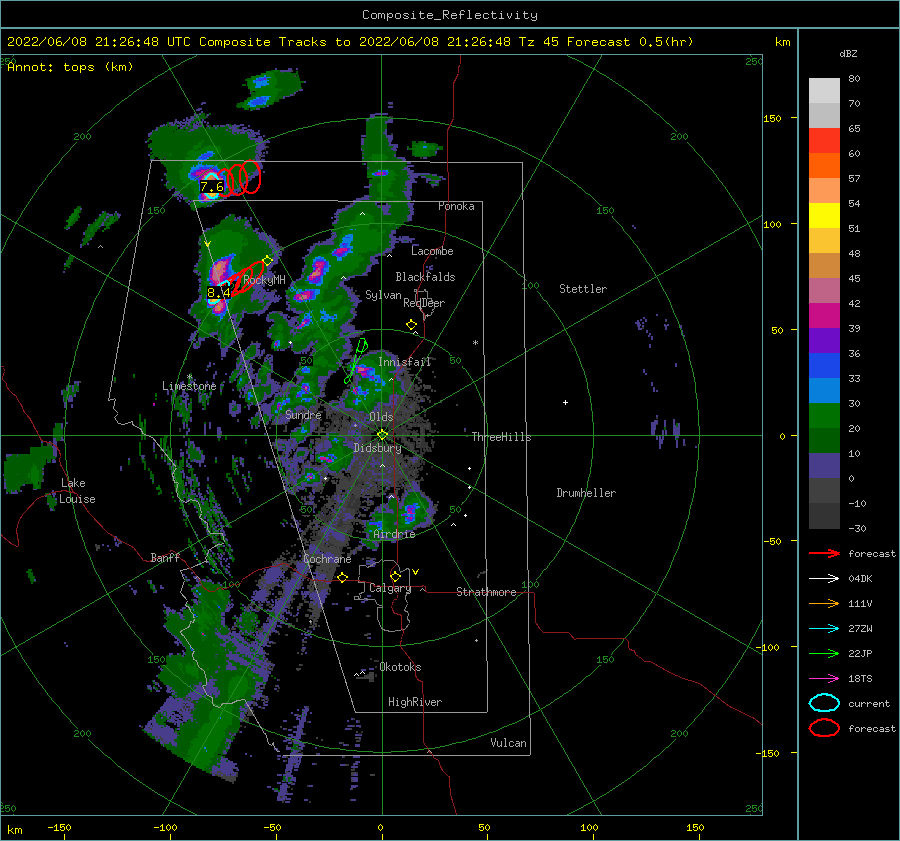
Task: Click the Blackfalds town label
Action: click(425, 277)
